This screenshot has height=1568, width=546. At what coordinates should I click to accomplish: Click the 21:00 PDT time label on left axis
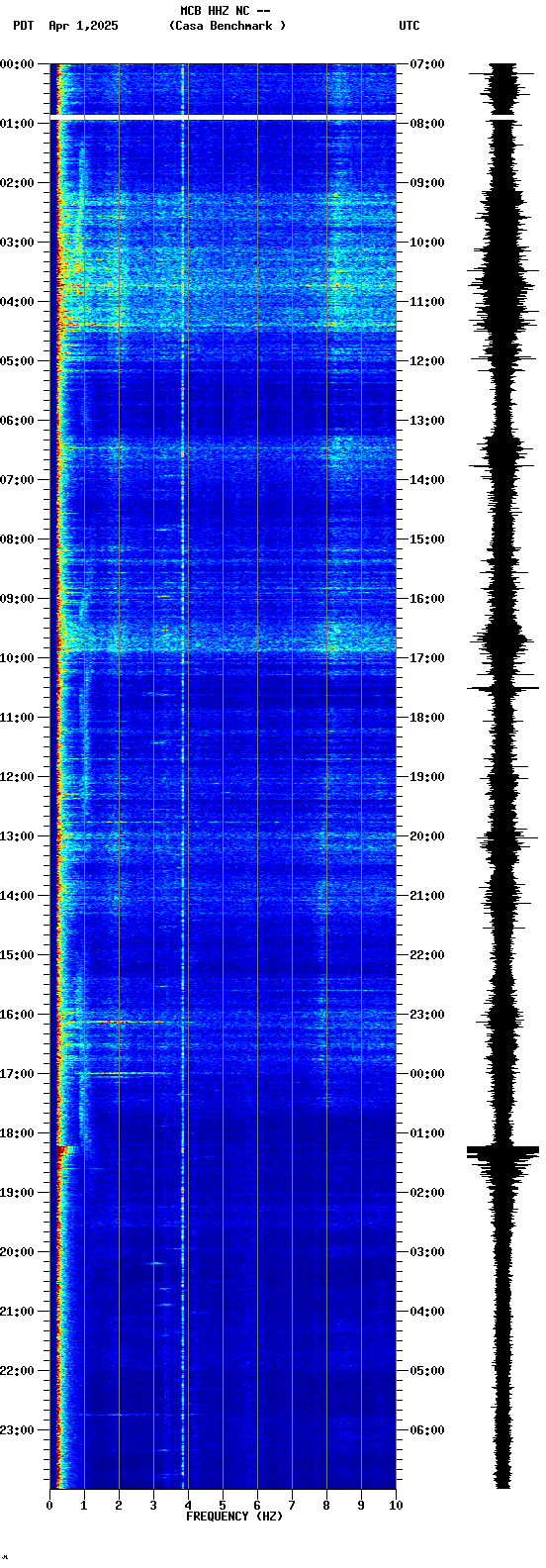coord(17,1312)
